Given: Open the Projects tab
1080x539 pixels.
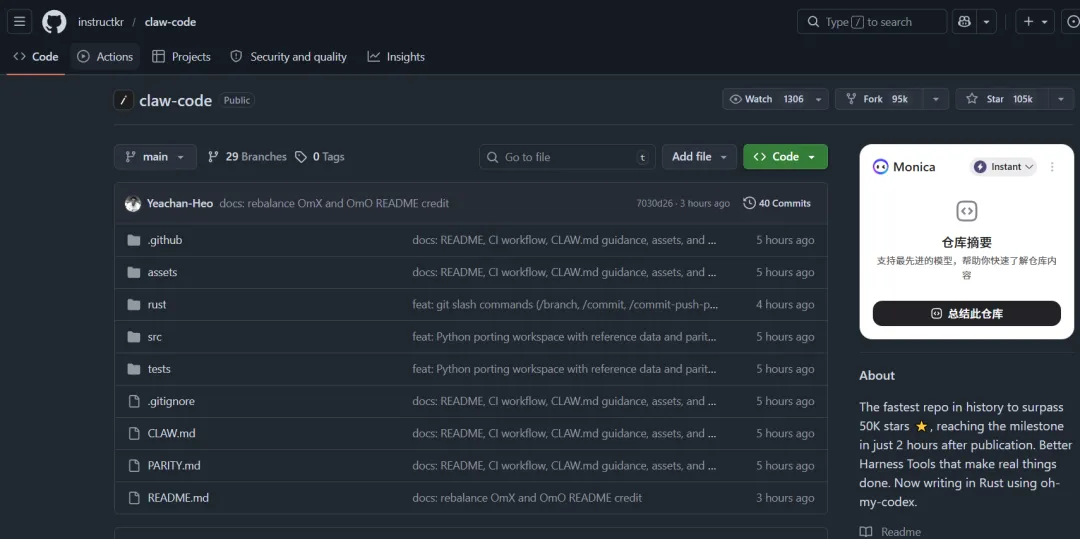Looking at the screenshot, I should pos(181,57).
